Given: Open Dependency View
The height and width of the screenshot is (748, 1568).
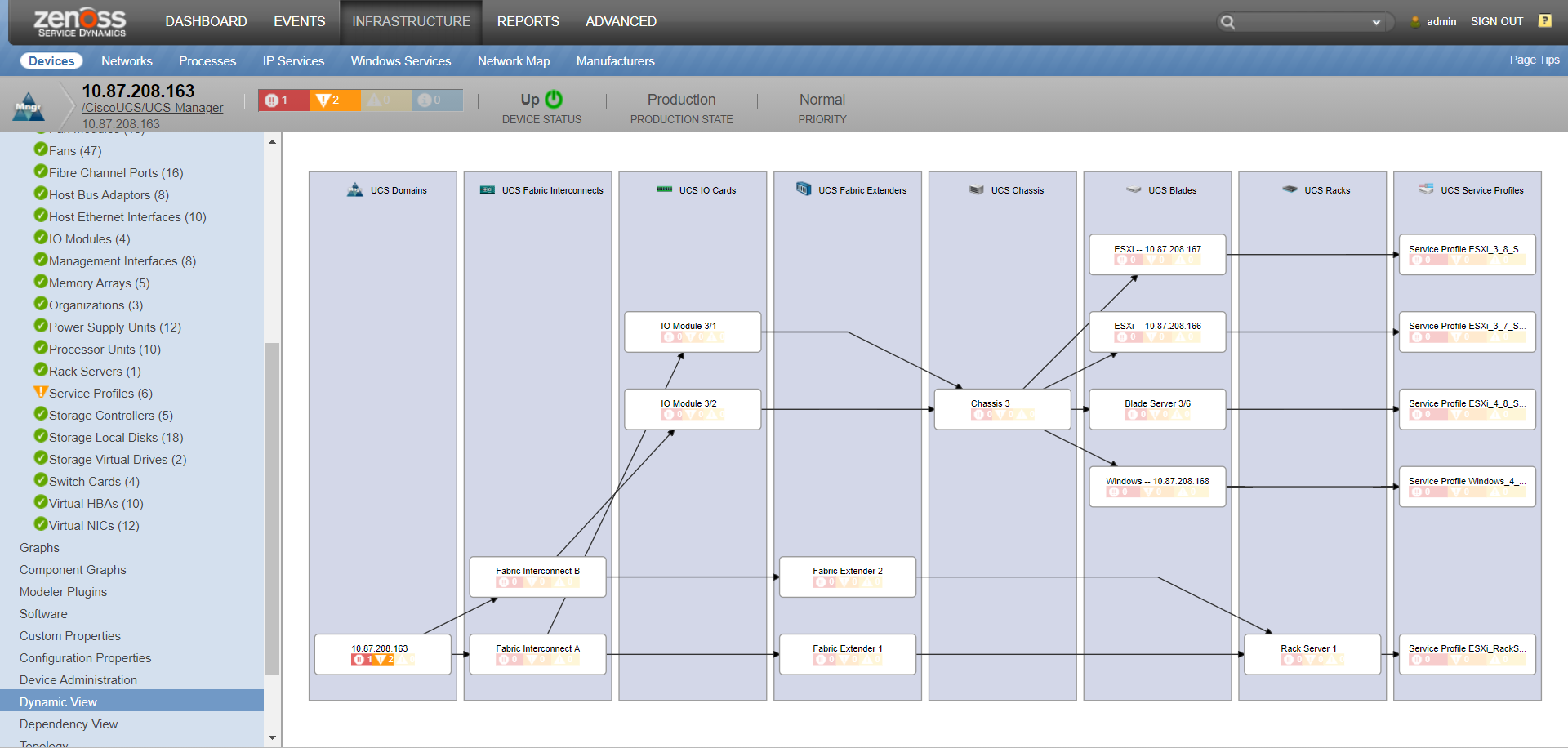Looking at the screenshot, I should 69,724.
